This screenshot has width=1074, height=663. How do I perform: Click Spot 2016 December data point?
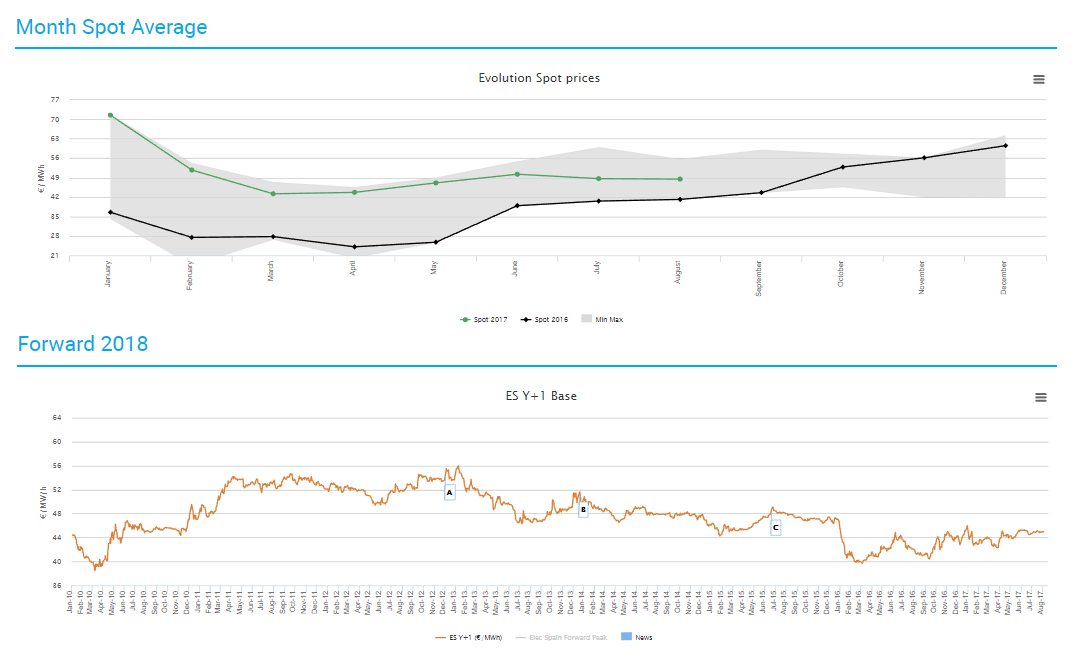click(1005, 145)
